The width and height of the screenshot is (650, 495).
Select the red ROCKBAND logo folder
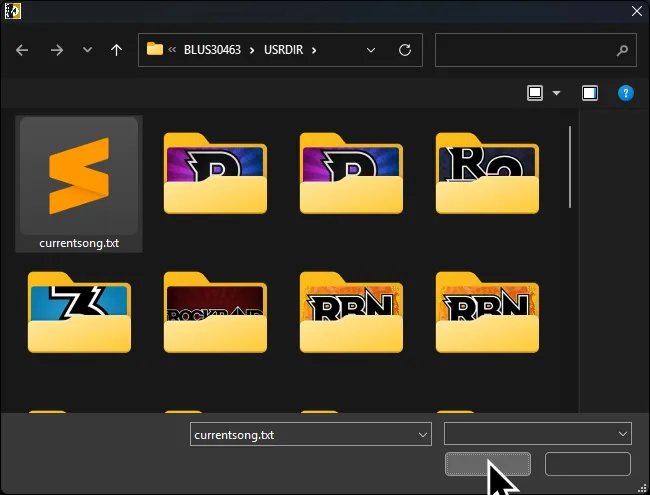point(215,312)
